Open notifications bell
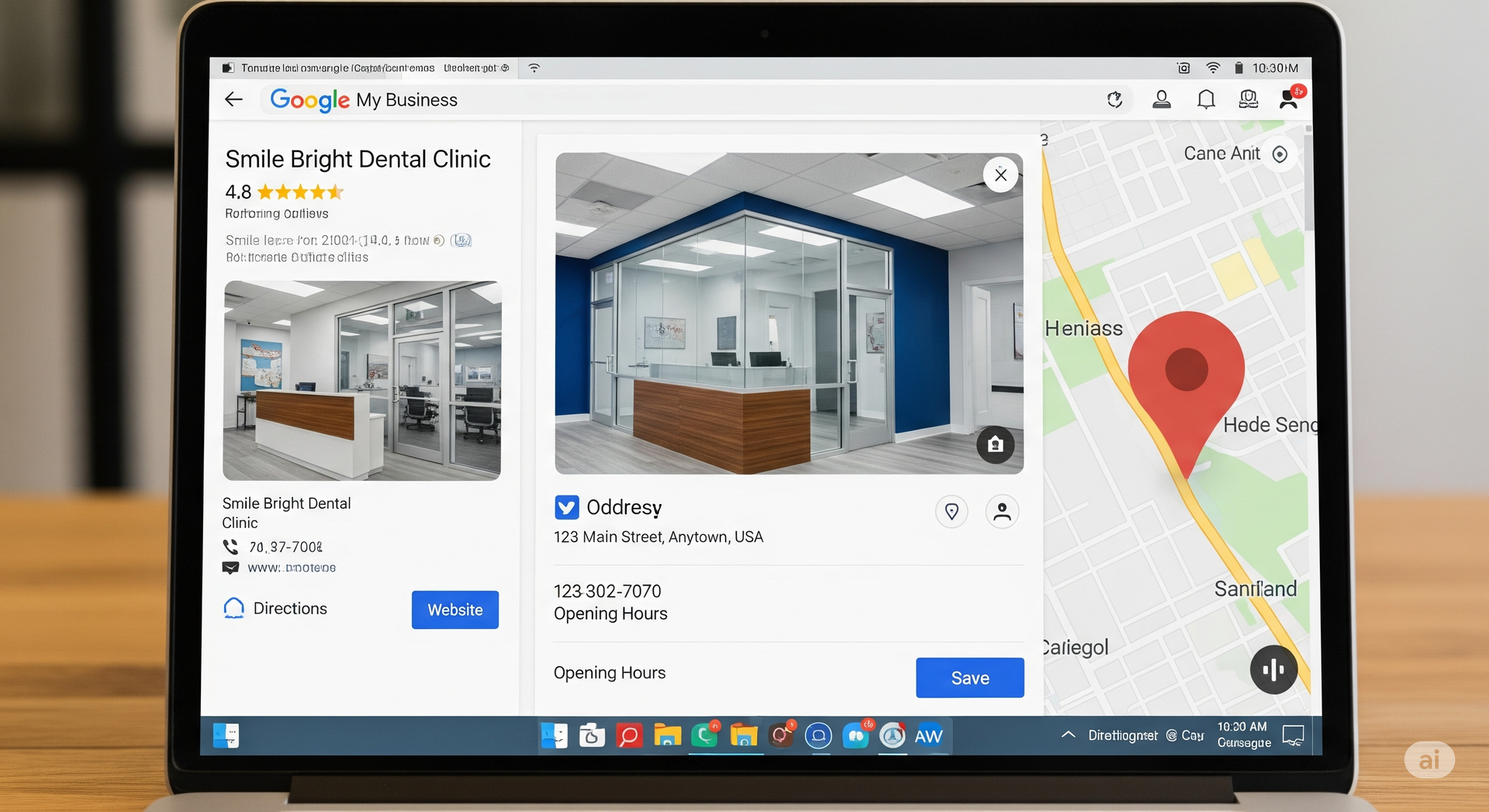The height and width of the screenshot is (812, 1489). (x=1206, y=99)
